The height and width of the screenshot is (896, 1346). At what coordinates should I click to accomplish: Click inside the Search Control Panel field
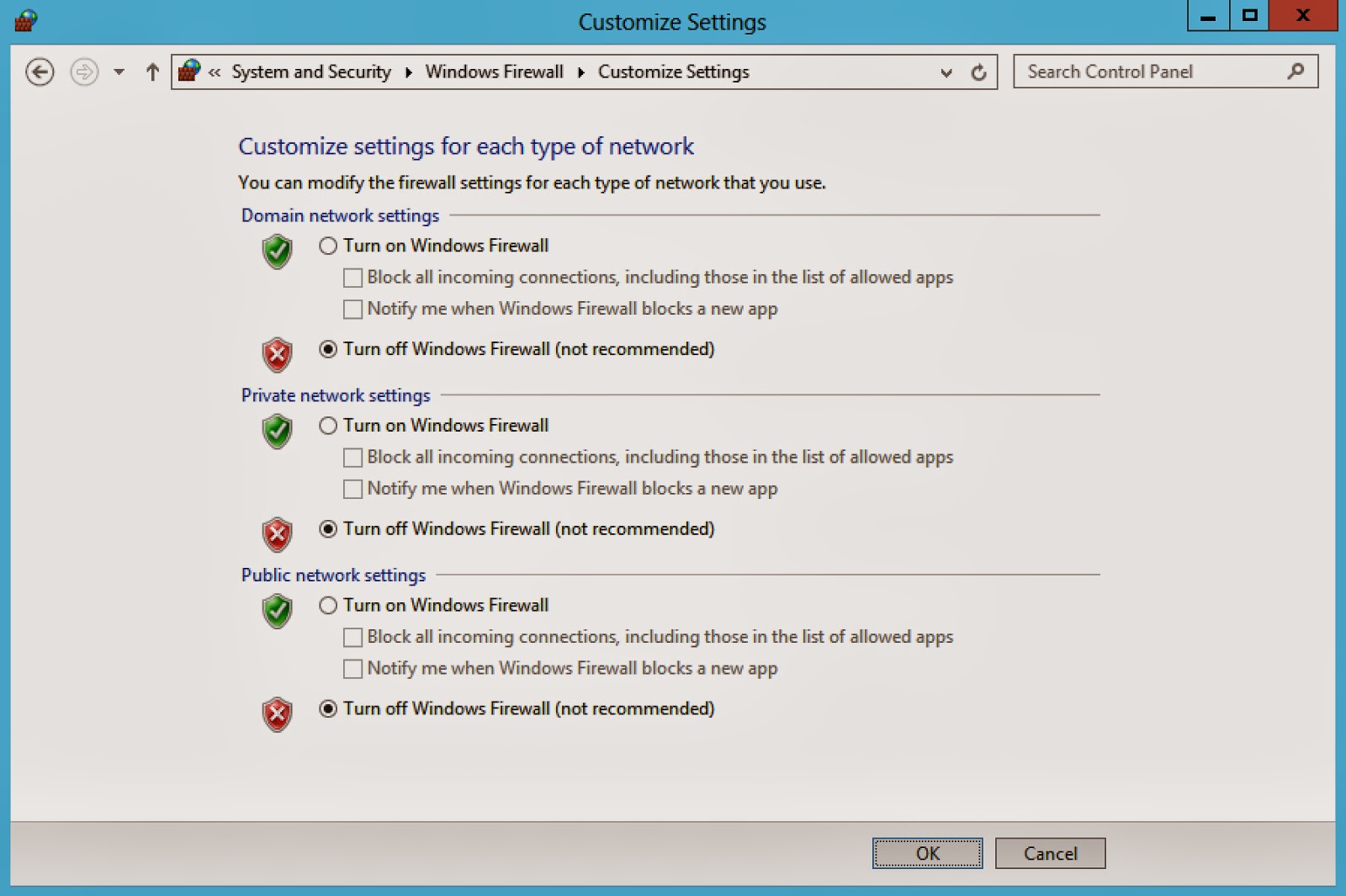coord(1136,72)
